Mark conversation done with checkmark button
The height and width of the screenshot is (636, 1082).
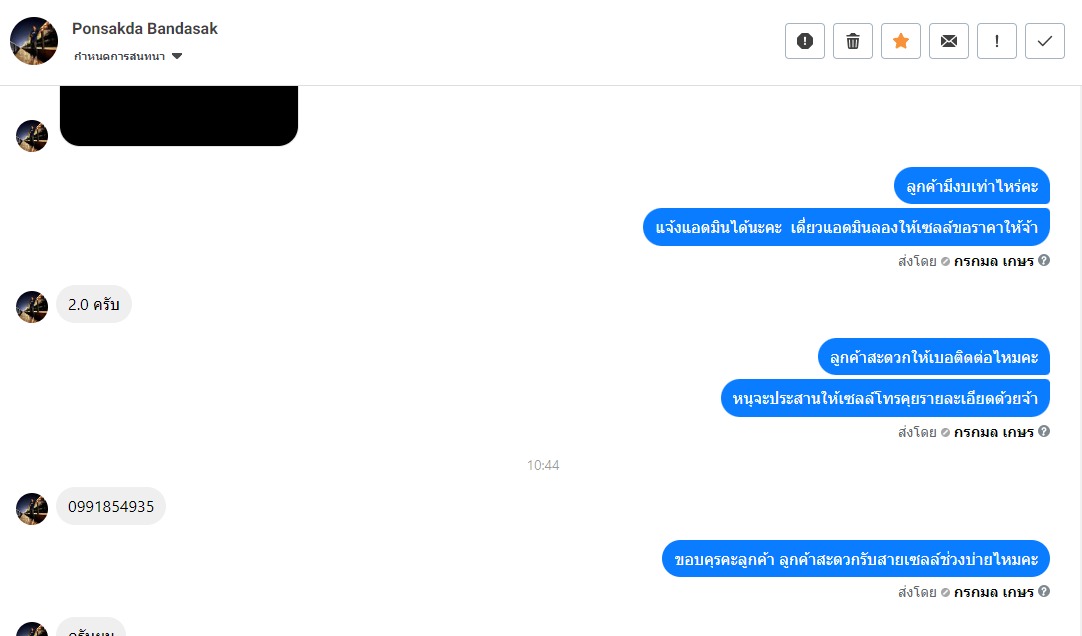click(x=1045, y=41)
